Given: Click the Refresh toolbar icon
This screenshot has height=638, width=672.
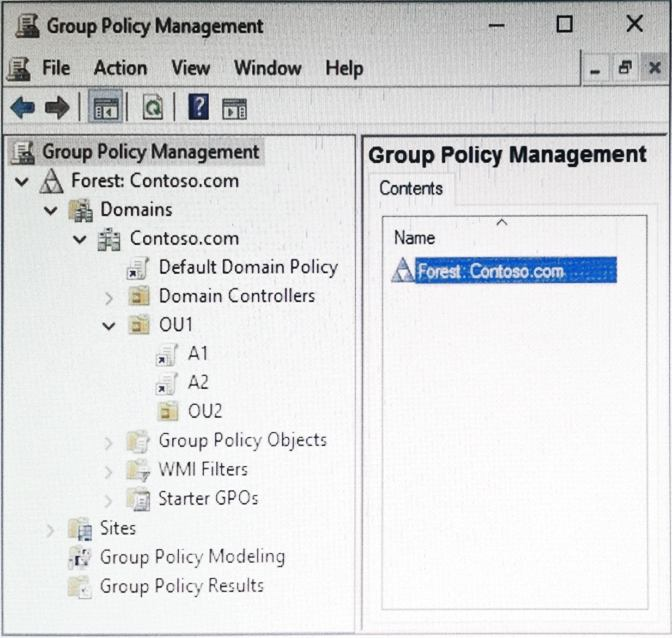Looking at the screenshot, I should [x=152, y=107].
